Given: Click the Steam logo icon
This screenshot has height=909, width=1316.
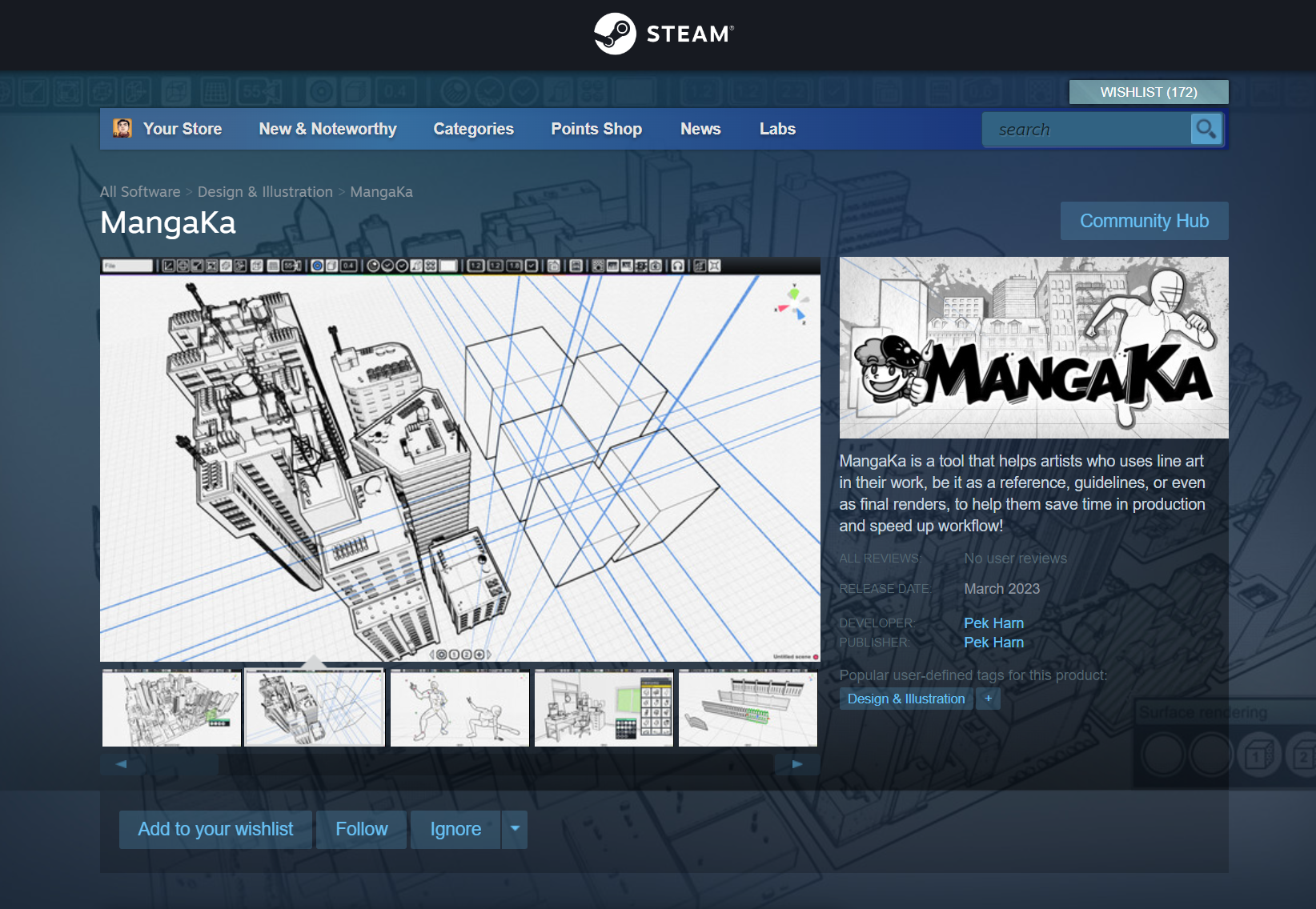Looking at the screenshot, I should click(616, 33).
